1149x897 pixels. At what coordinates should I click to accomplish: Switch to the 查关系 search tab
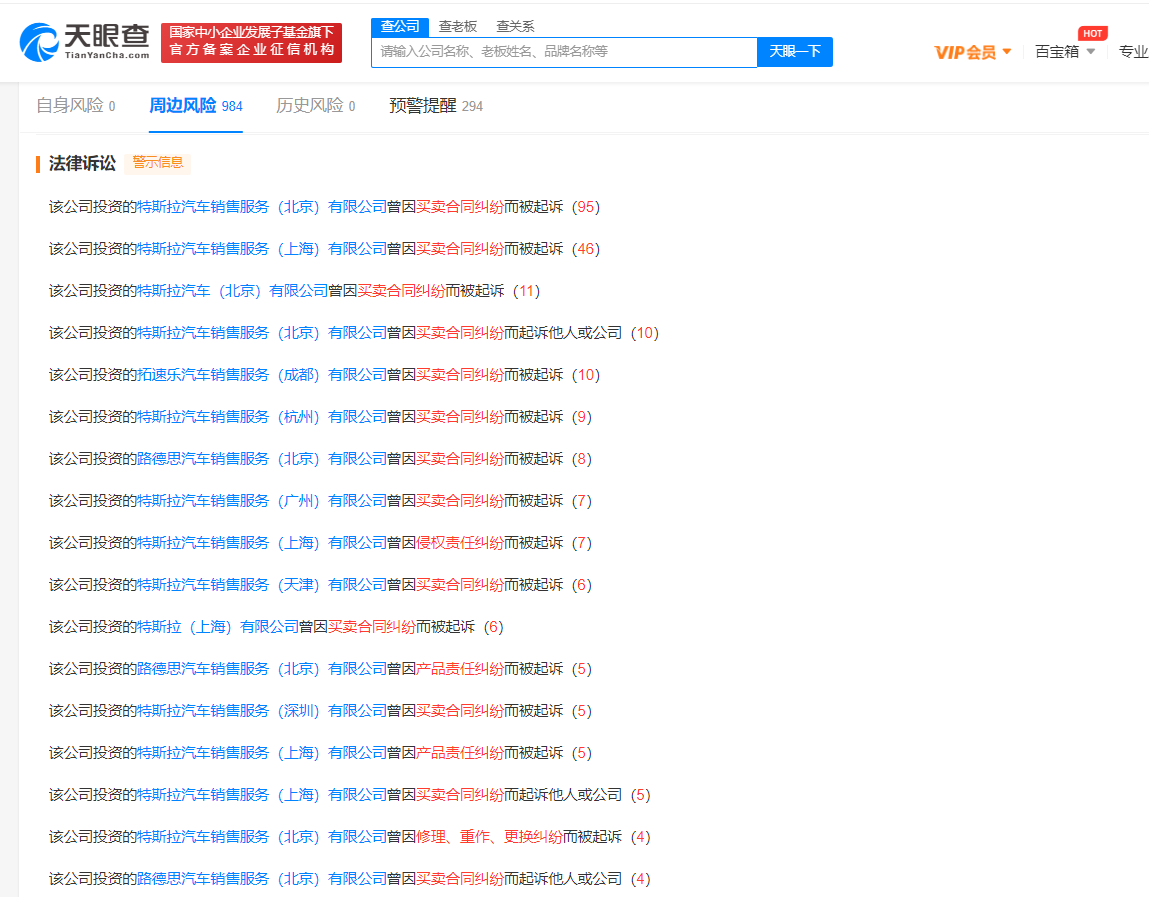pos(515,26)
